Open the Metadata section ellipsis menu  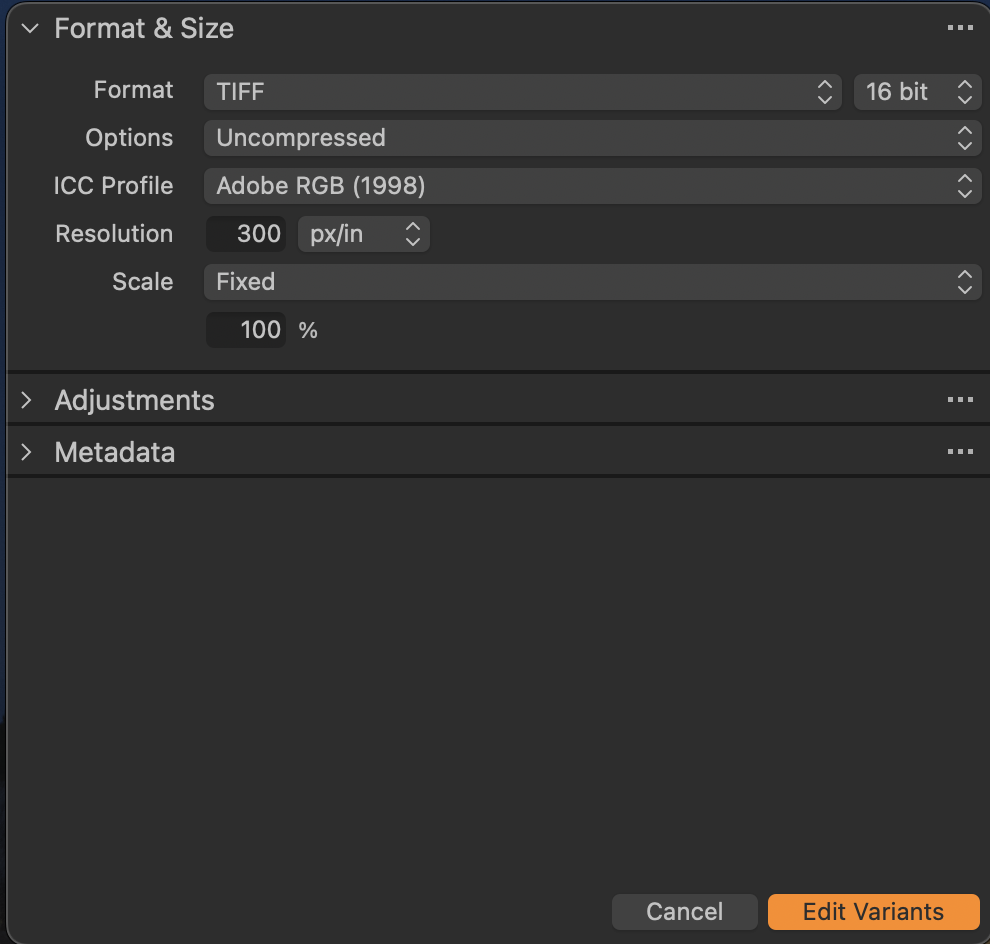tap(959, 452)
